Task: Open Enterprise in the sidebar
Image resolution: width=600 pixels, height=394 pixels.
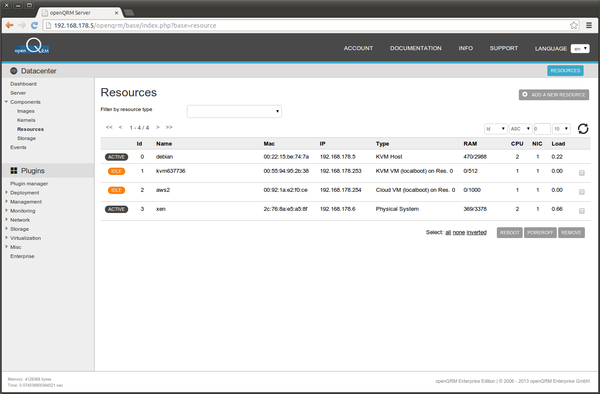Action: 22,256
